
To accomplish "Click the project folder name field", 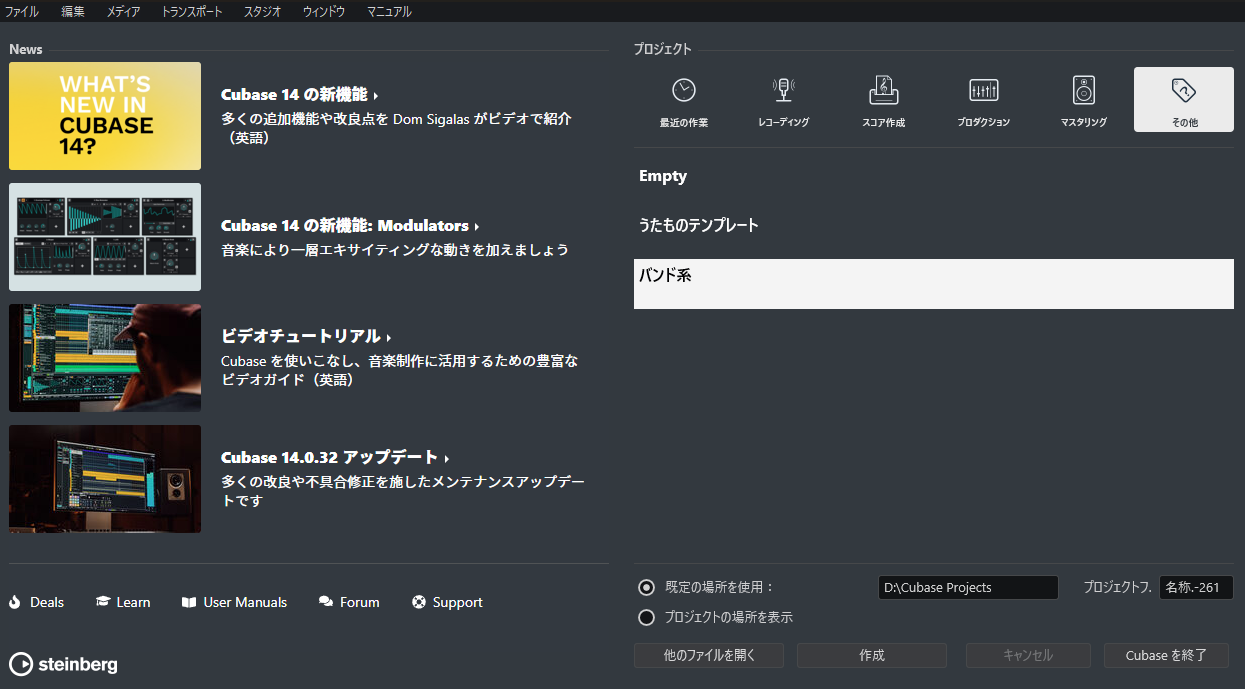I will 1195,587.
